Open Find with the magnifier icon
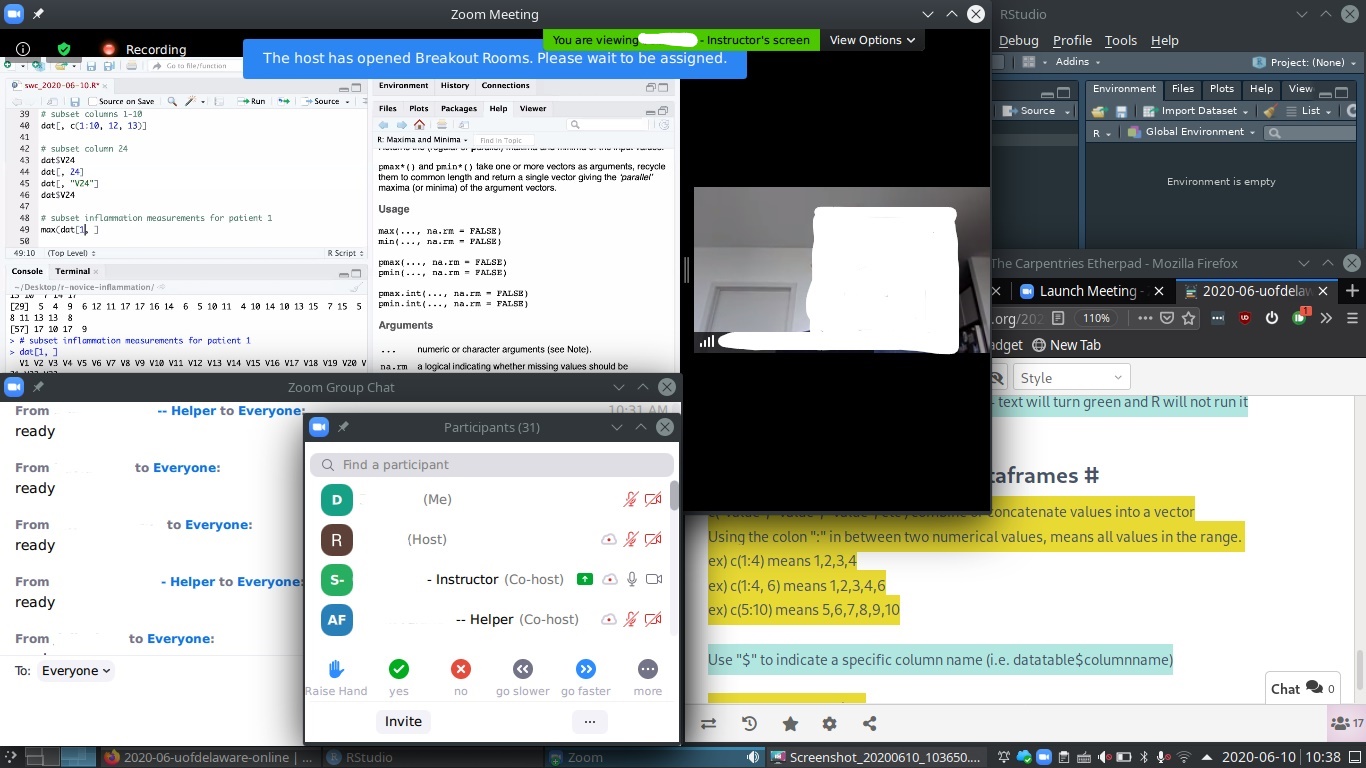This screenshot has height=768, width=1366. [x=172, y=101]
